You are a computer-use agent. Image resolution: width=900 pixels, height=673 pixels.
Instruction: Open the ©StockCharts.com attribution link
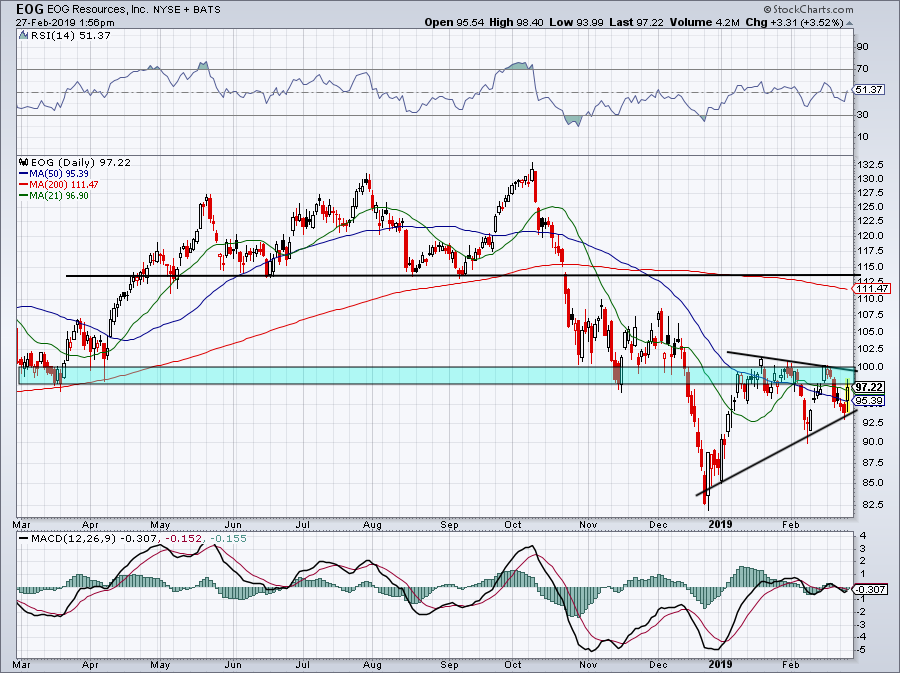pos(808,10)
